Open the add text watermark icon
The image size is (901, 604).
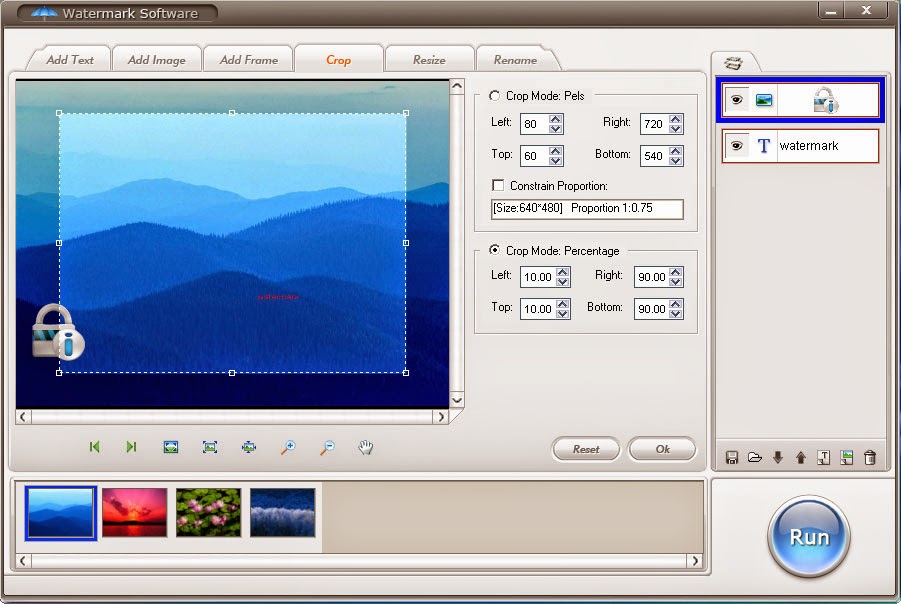coord(823,457)
